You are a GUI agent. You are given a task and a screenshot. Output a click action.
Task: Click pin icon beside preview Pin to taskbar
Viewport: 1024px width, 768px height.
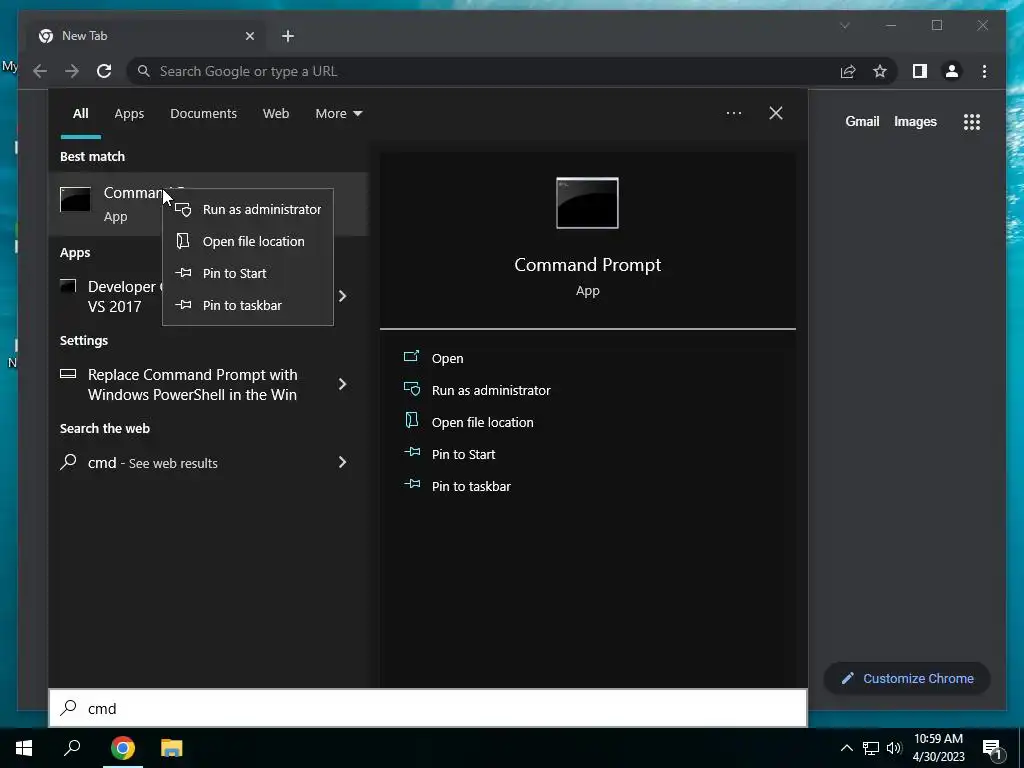pos(411,484)
